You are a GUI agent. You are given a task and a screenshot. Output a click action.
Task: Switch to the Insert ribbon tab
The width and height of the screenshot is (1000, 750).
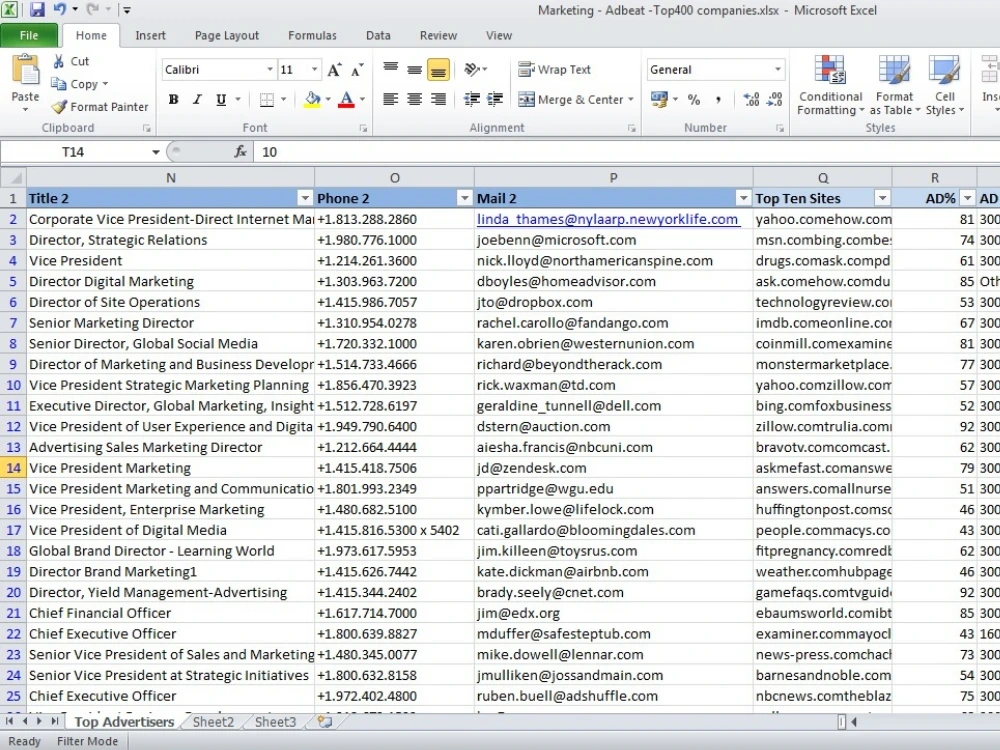(x=151, y=36)
